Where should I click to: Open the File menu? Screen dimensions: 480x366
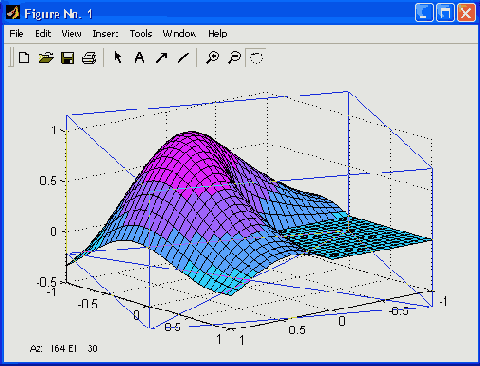[x=16, y=34]
